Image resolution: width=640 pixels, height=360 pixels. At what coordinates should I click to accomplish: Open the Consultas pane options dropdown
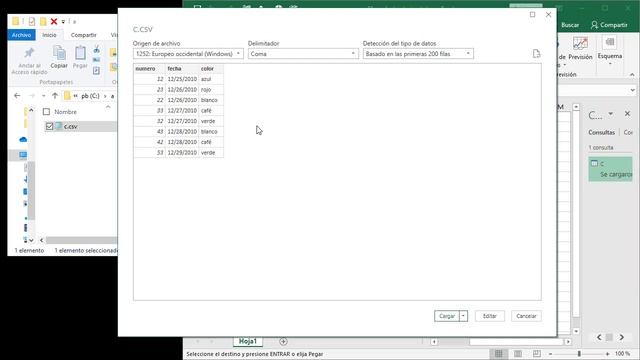click(x=611, y=114)
